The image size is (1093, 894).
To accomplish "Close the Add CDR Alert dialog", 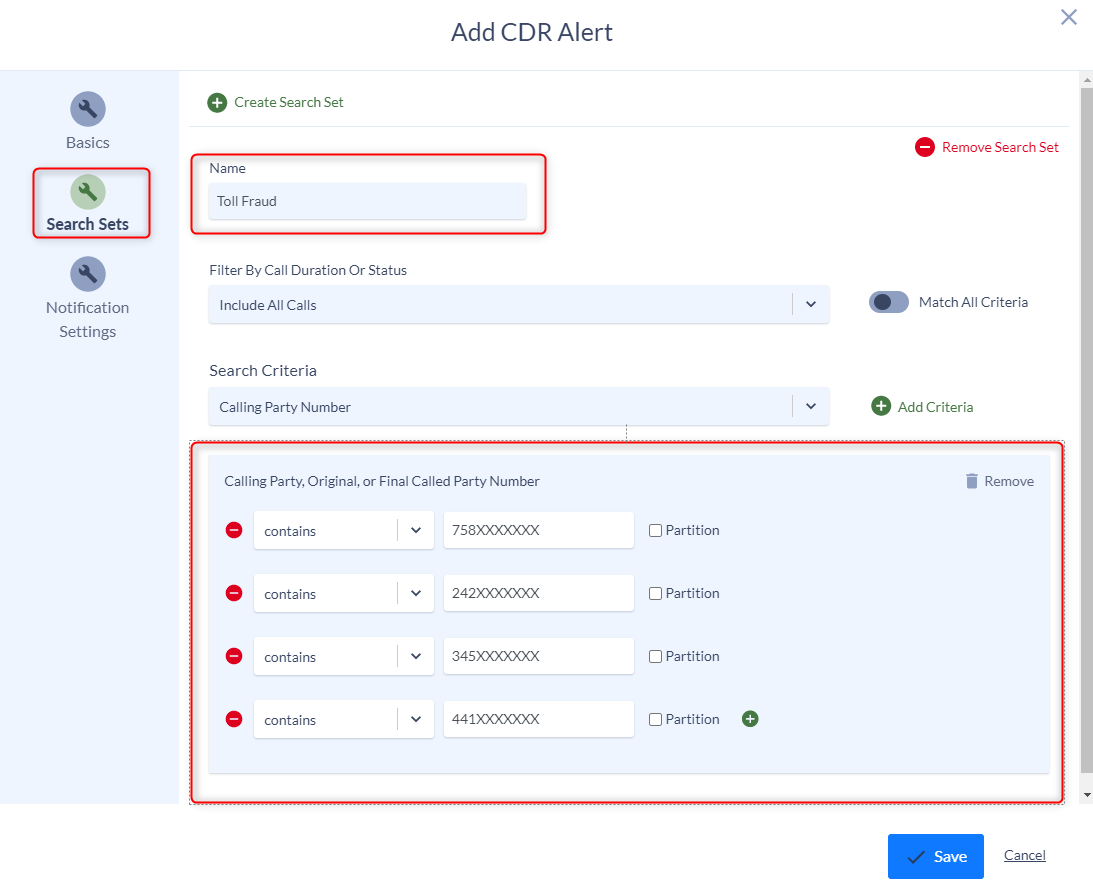I will pos(1069,17).
